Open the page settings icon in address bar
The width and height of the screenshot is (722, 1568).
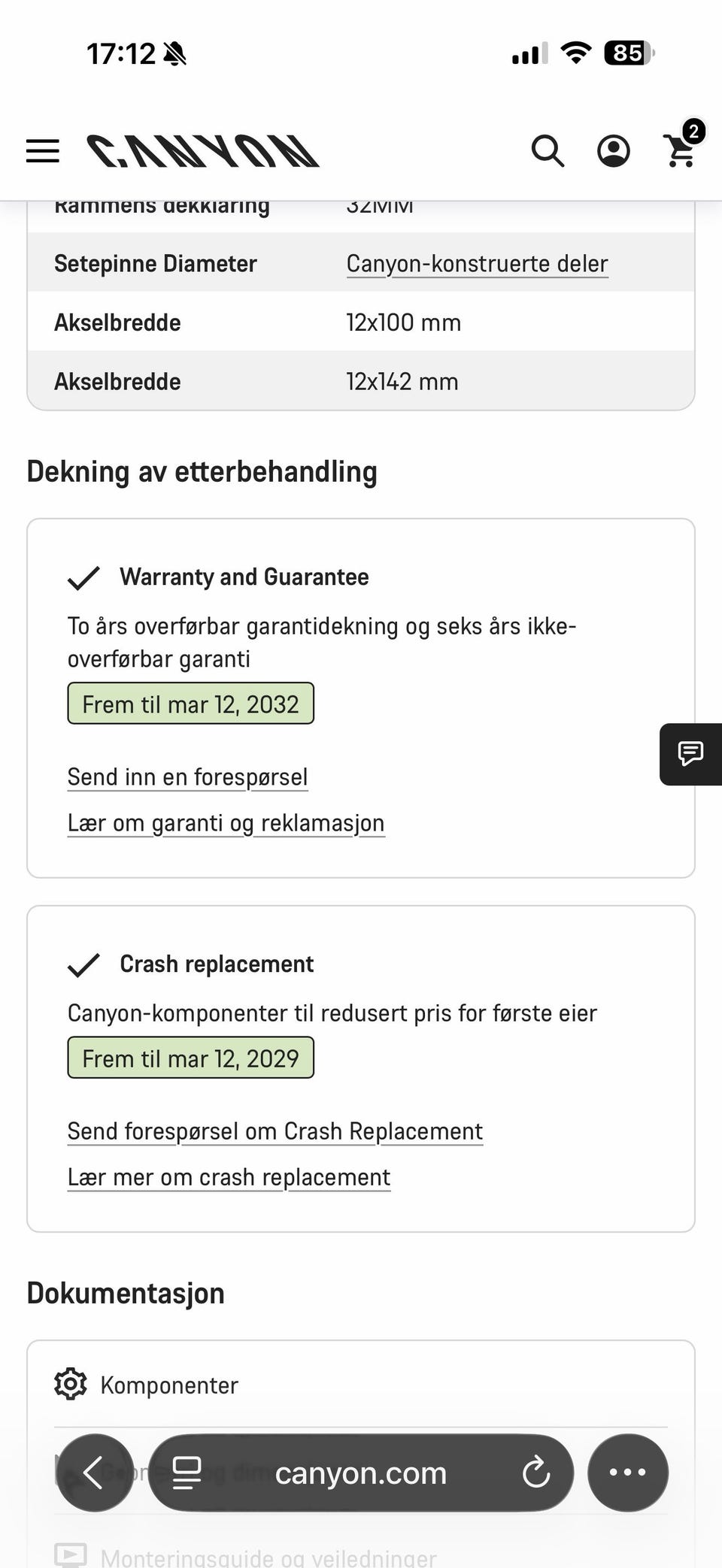(x=187, y=1473)
